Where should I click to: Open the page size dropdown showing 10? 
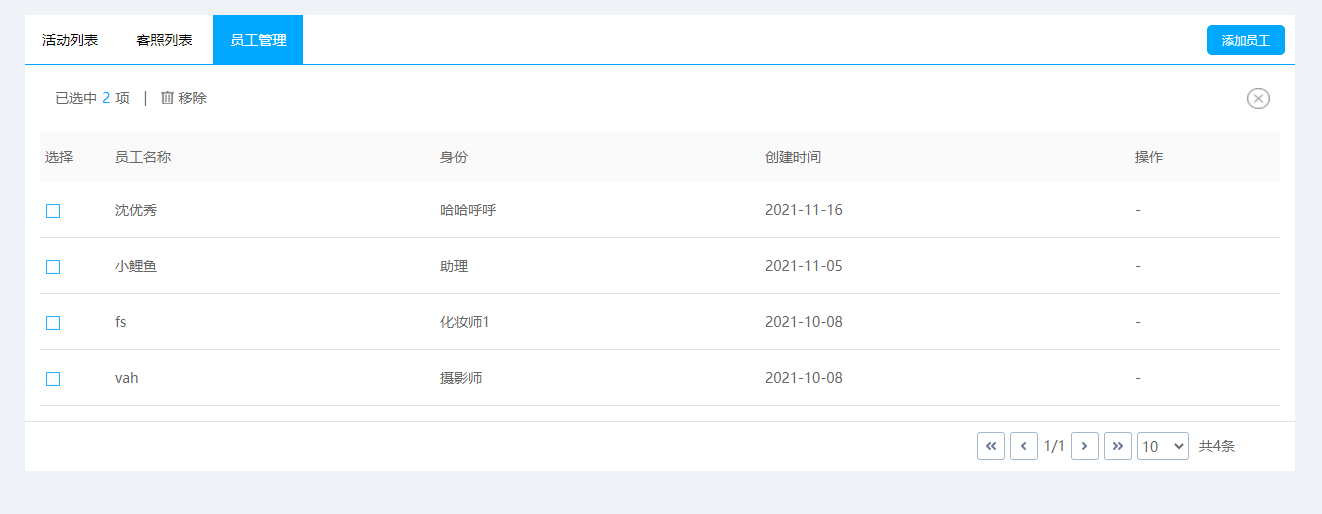(1162, 446)
